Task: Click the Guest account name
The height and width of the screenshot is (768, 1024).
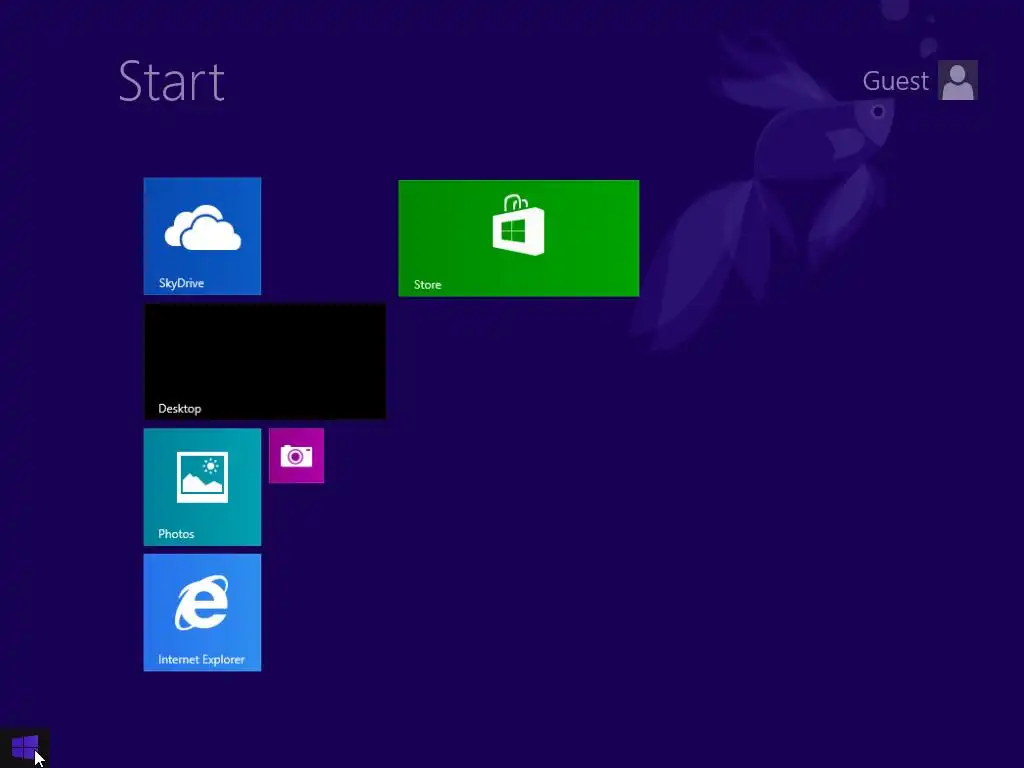Action: tap(895, 81)
